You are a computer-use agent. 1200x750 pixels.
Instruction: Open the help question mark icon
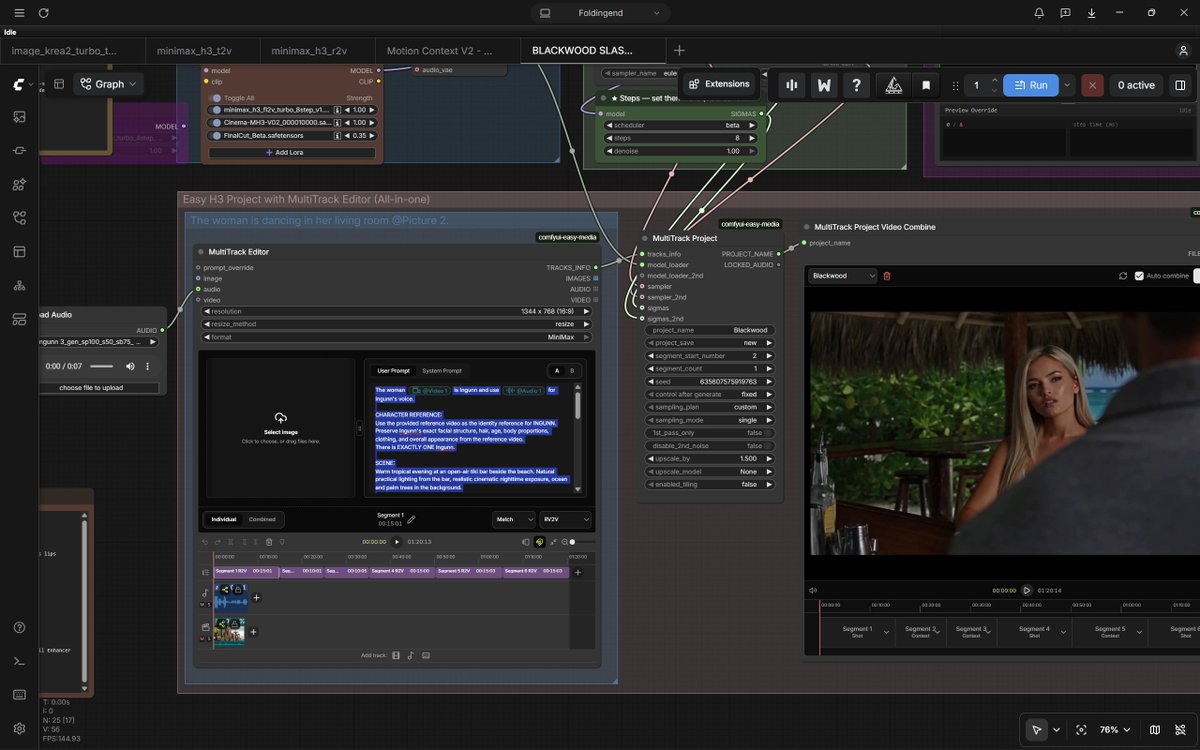point(856,85)
